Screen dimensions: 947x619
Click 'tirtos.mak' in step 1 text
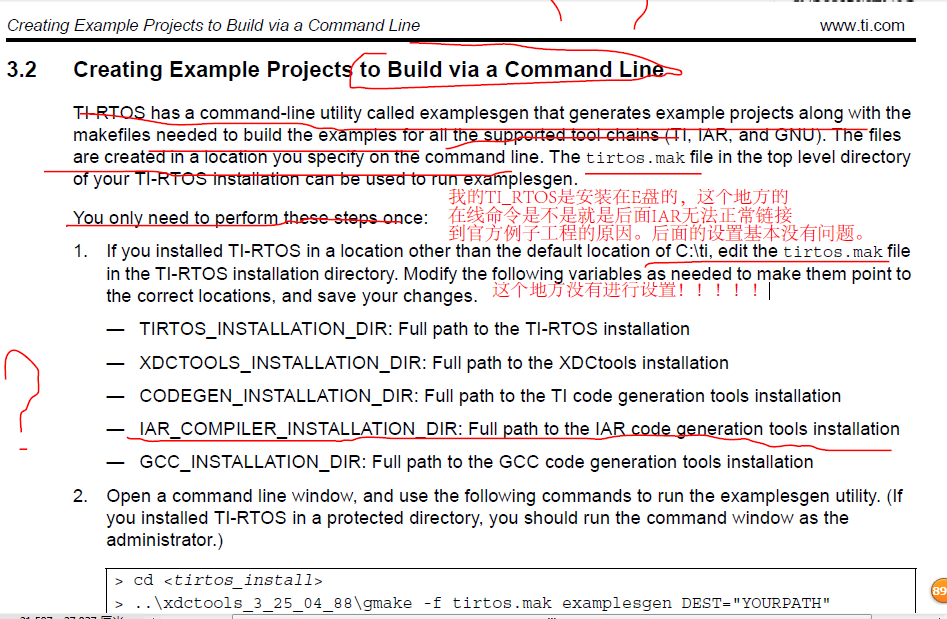(833, 252)
